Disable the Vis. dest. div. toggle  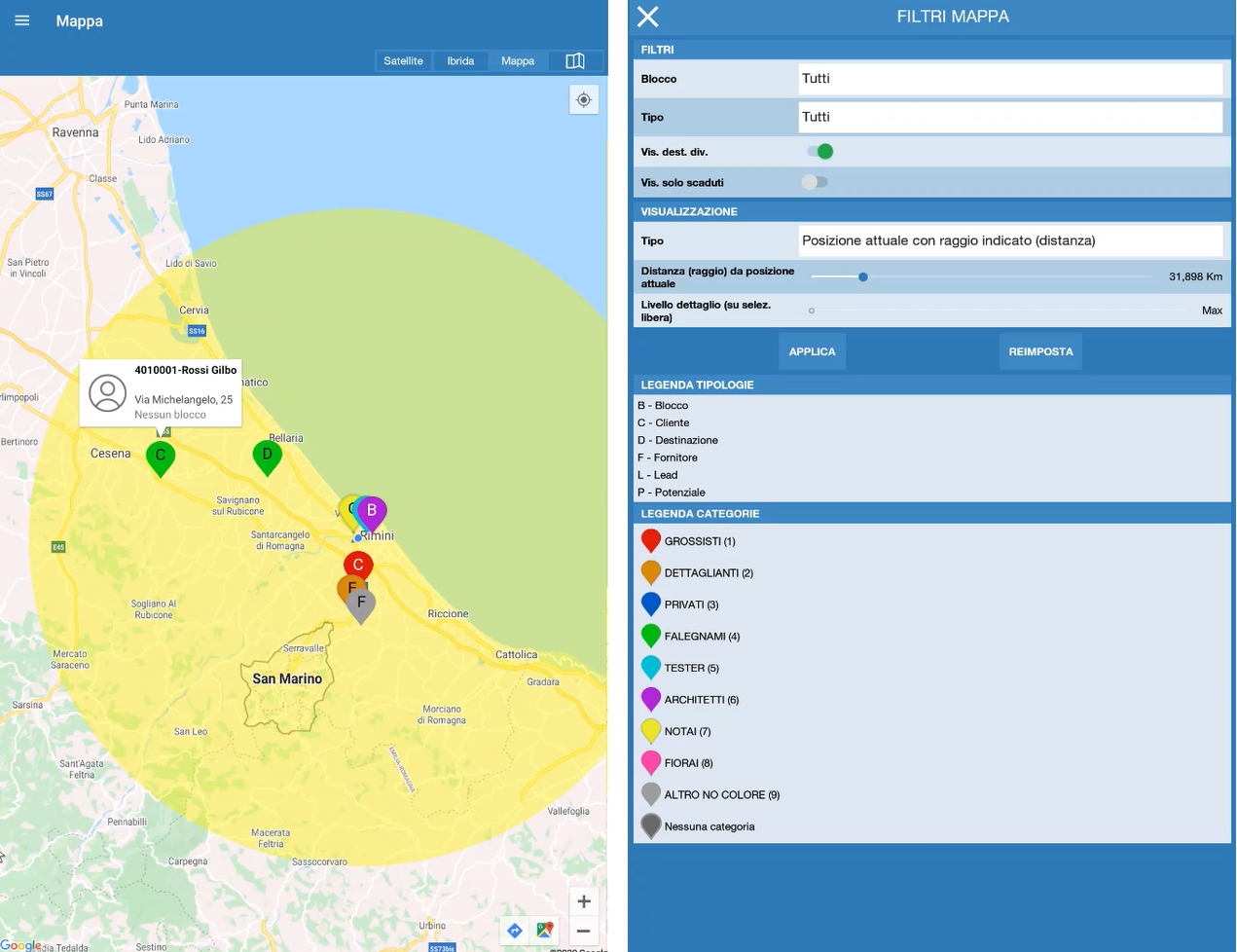pyautogui.click(x=819, y=152)
